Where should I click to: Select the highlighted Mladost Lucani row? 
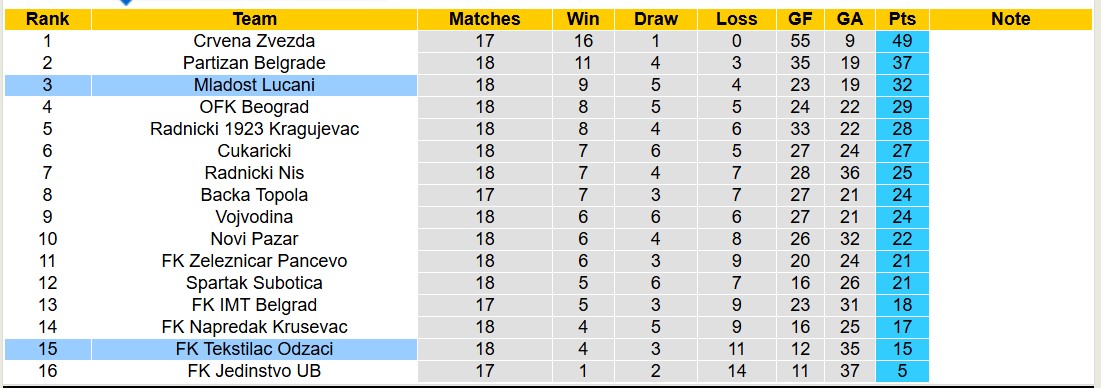pyautogui.click(x=467, y=86)
